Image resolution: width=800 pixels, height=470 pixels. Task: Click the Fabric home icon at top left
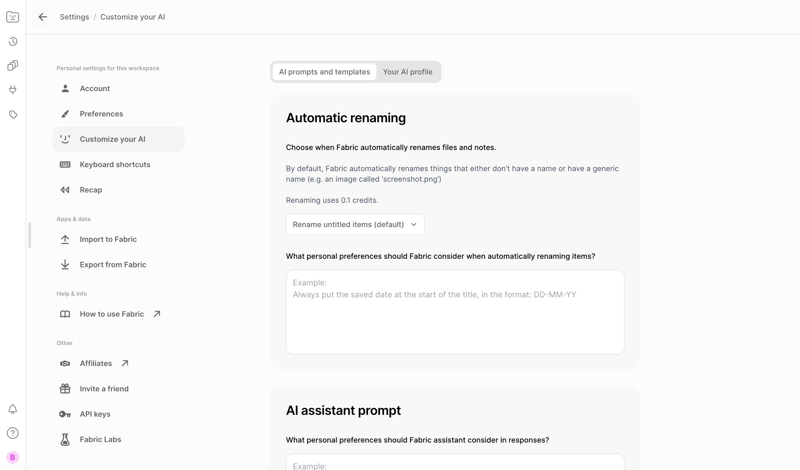coord(13,17)
